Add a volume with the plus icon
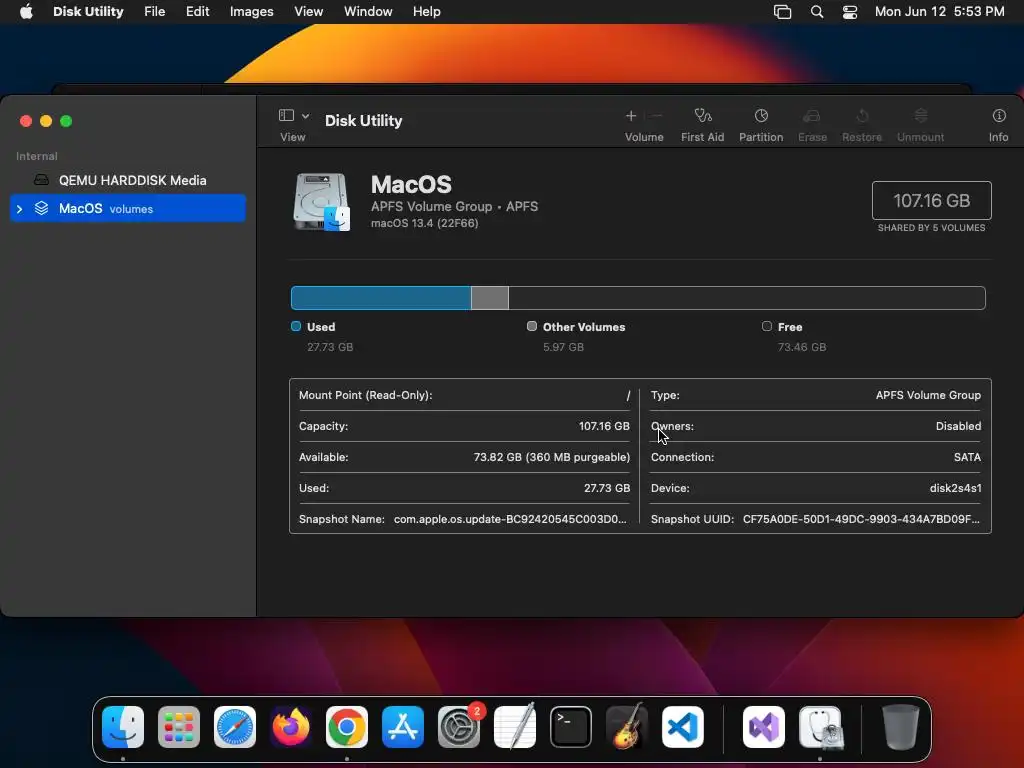This screenshot has height=768, width=1024. click(x=631, y=116)
